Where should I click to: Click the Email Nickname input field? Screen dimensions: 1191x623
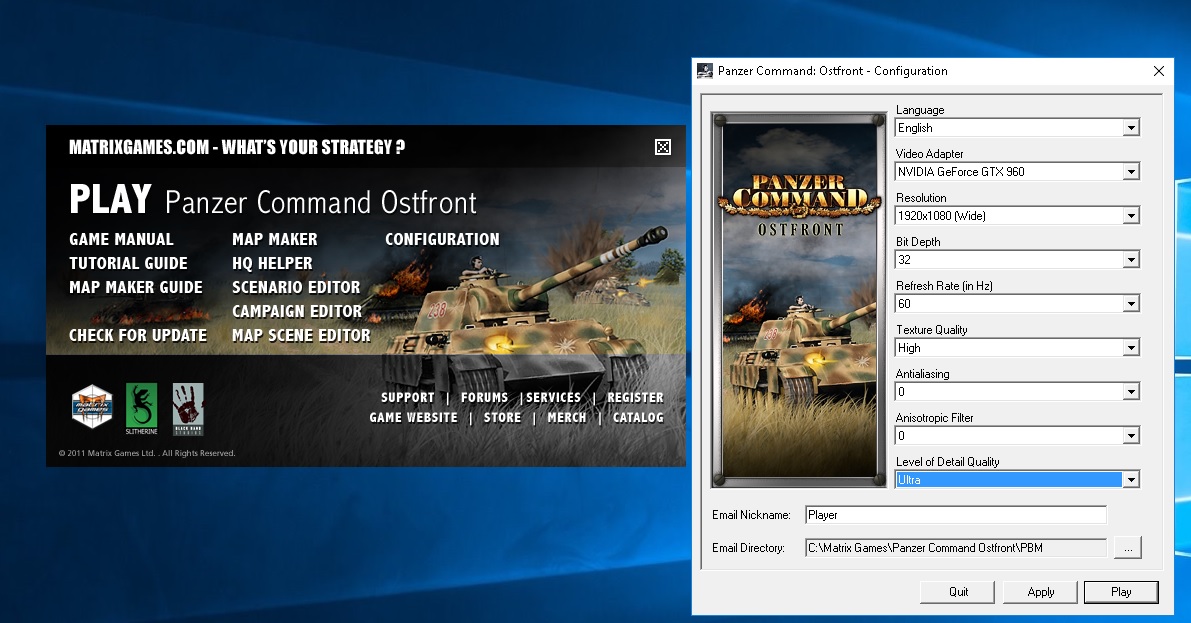point(956,515)
